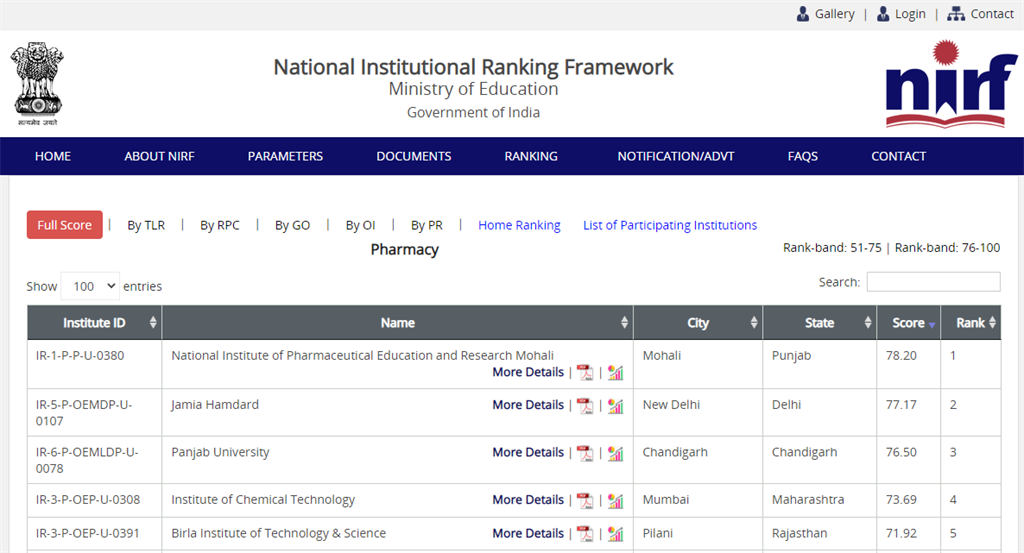Image resolution: width=1024 pixels, height=553 pixels.
Task: Click the India national emblem image
Action: [37, 84]
